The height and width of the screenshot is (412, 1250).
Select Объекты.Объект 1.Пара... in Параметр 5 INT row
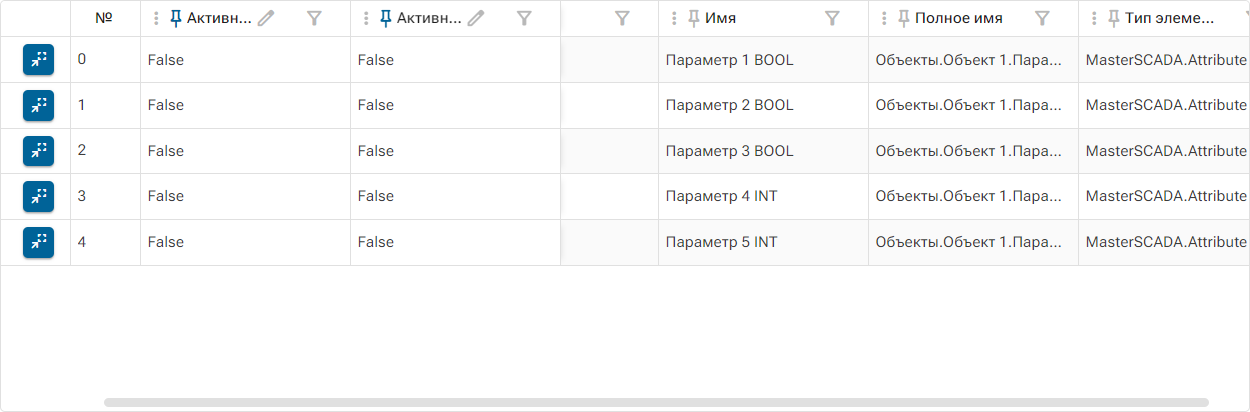pos(973,242)
